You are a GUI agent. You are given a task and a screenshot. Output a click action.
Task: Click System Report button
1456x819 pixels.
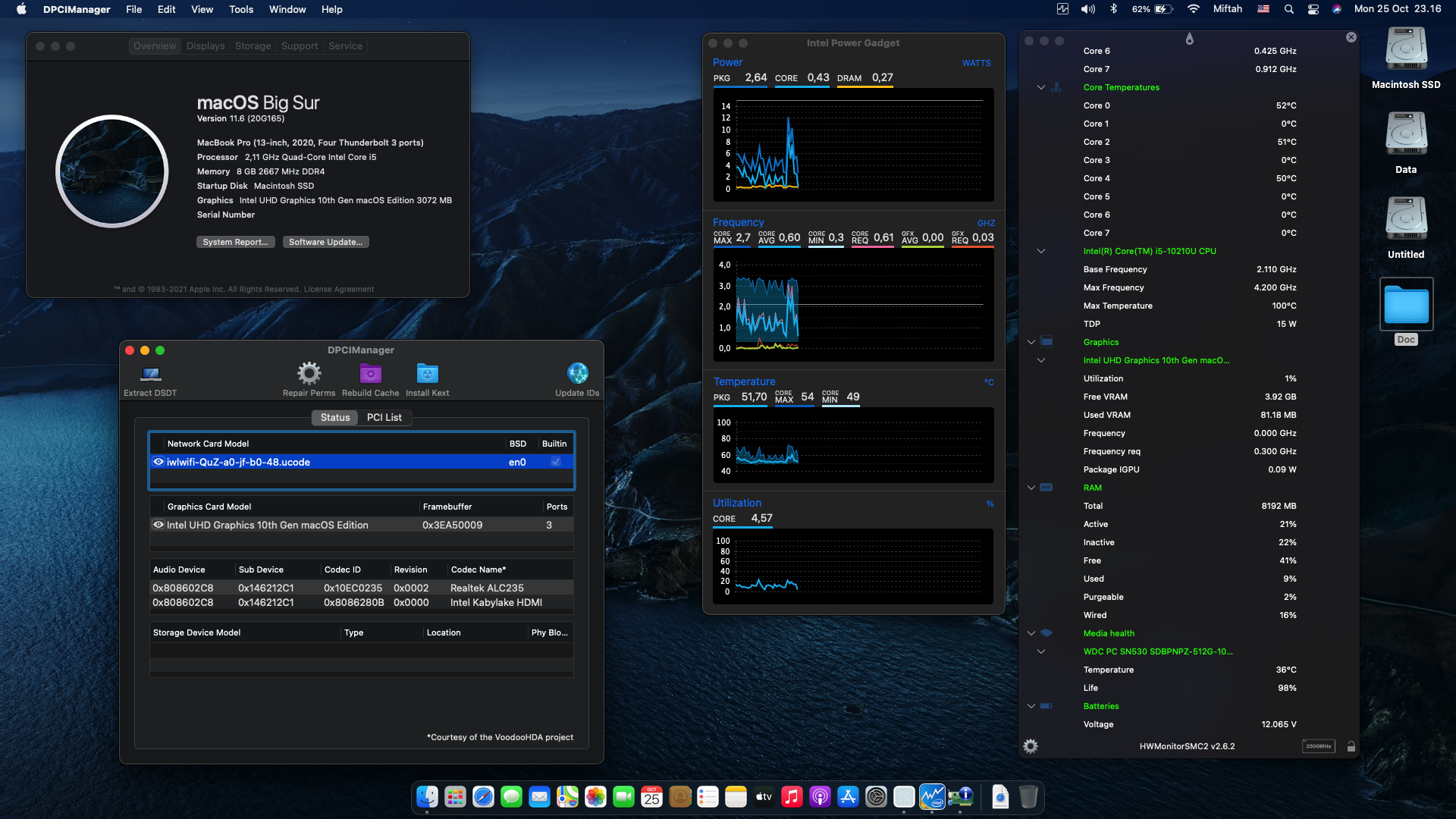[235, 242]
